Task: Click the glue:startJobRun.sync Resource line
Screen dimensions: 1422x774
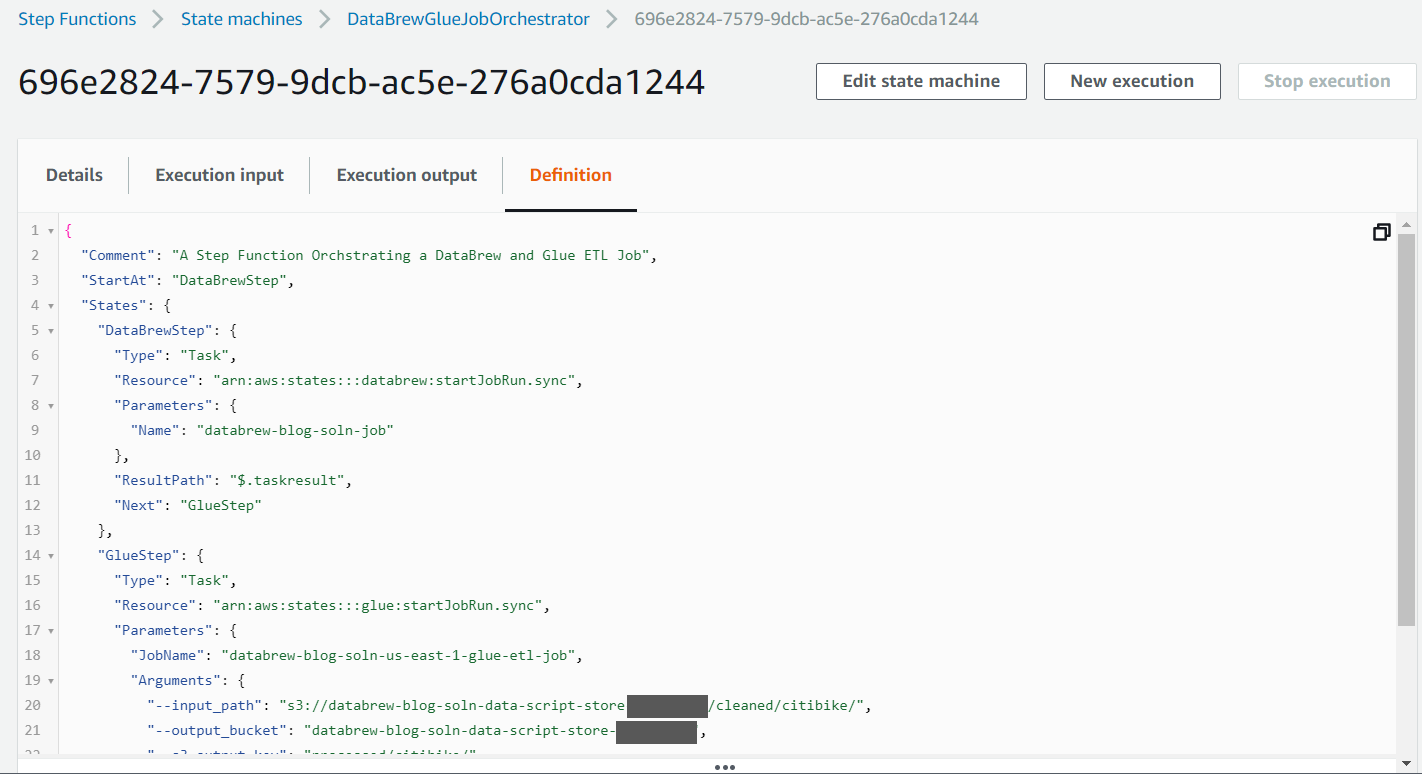Action: click(x=332, y=605)
